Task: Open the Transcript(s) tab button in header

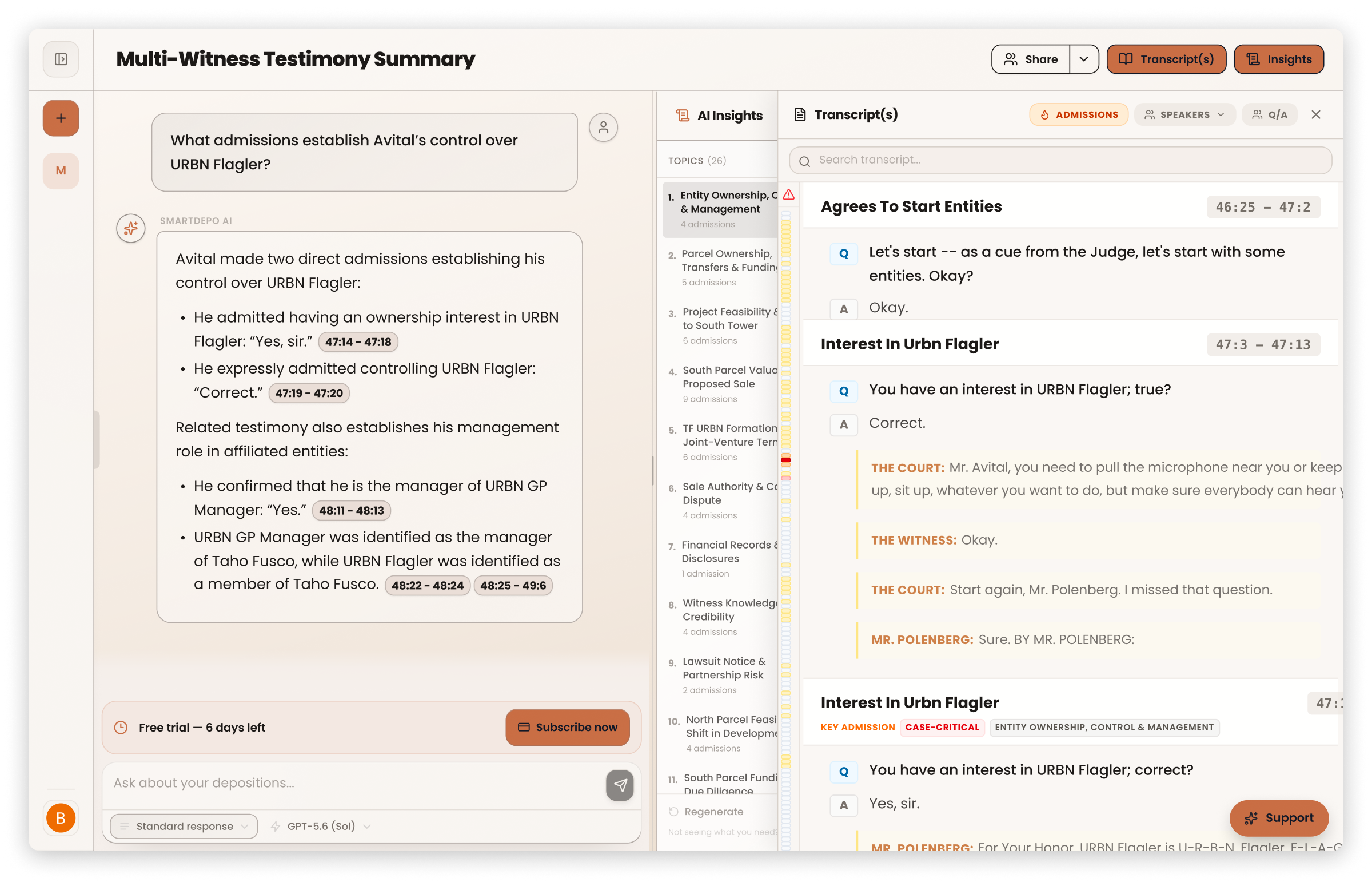Action: click(x=1166, y=59)
